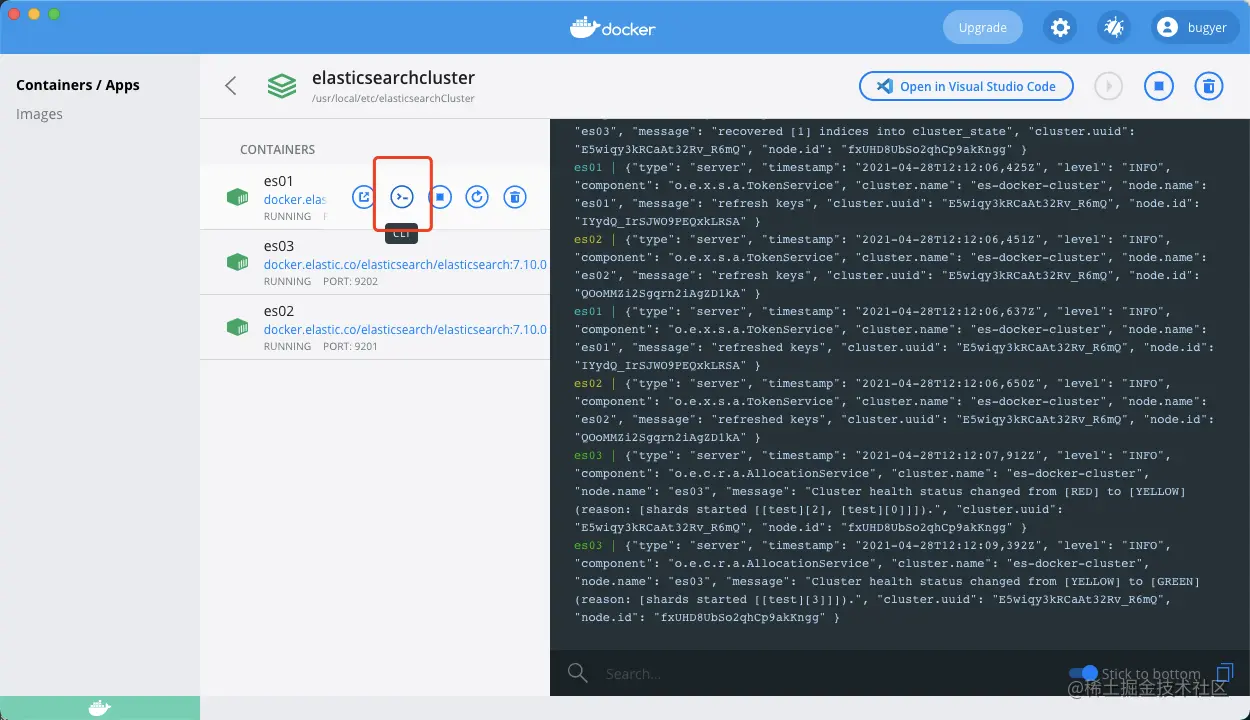The height and width of the screenshot is (720, 1250).
Task: Toggle Stick to bottom switch
Action: [1083, 673]
